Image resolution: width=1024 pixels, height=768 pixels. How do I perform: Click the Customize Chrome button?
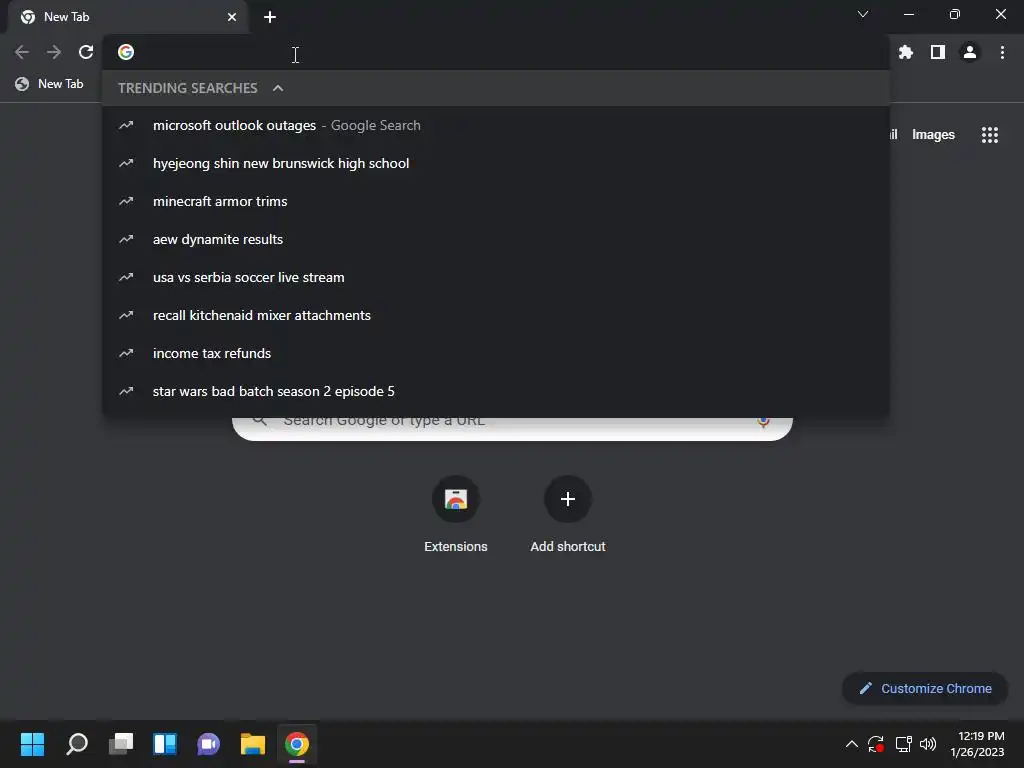[x=925, y=688]
